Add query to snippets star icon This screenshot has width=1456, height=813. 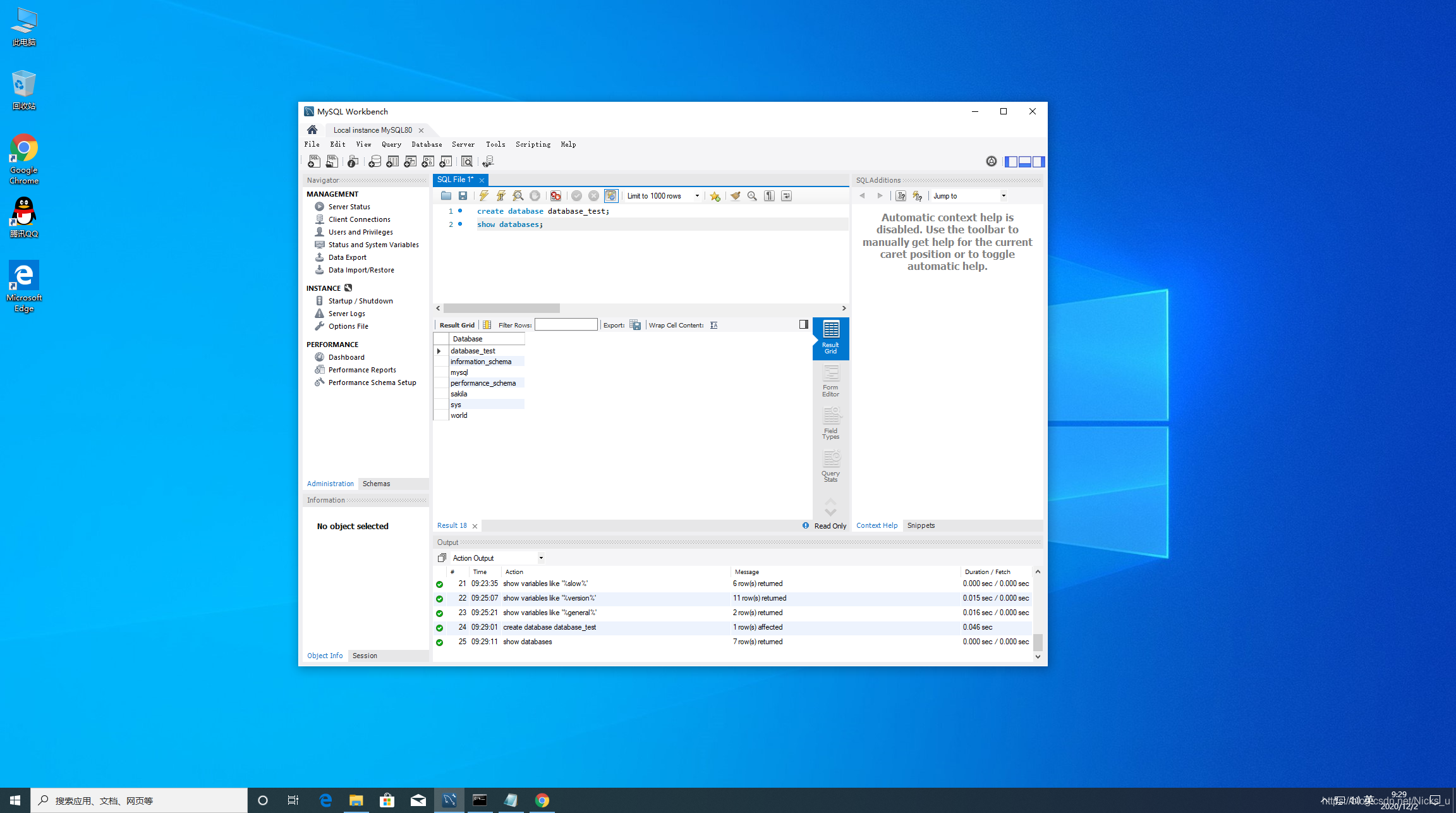pos(715,196)
